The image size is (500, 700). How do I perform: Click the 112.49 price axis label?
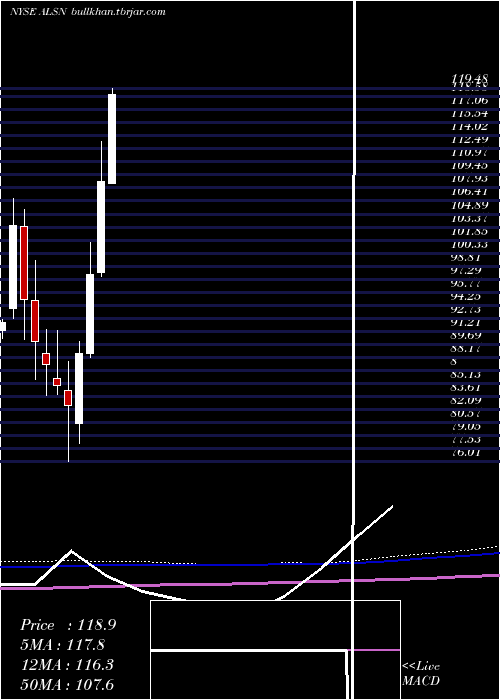coord(470,140)
